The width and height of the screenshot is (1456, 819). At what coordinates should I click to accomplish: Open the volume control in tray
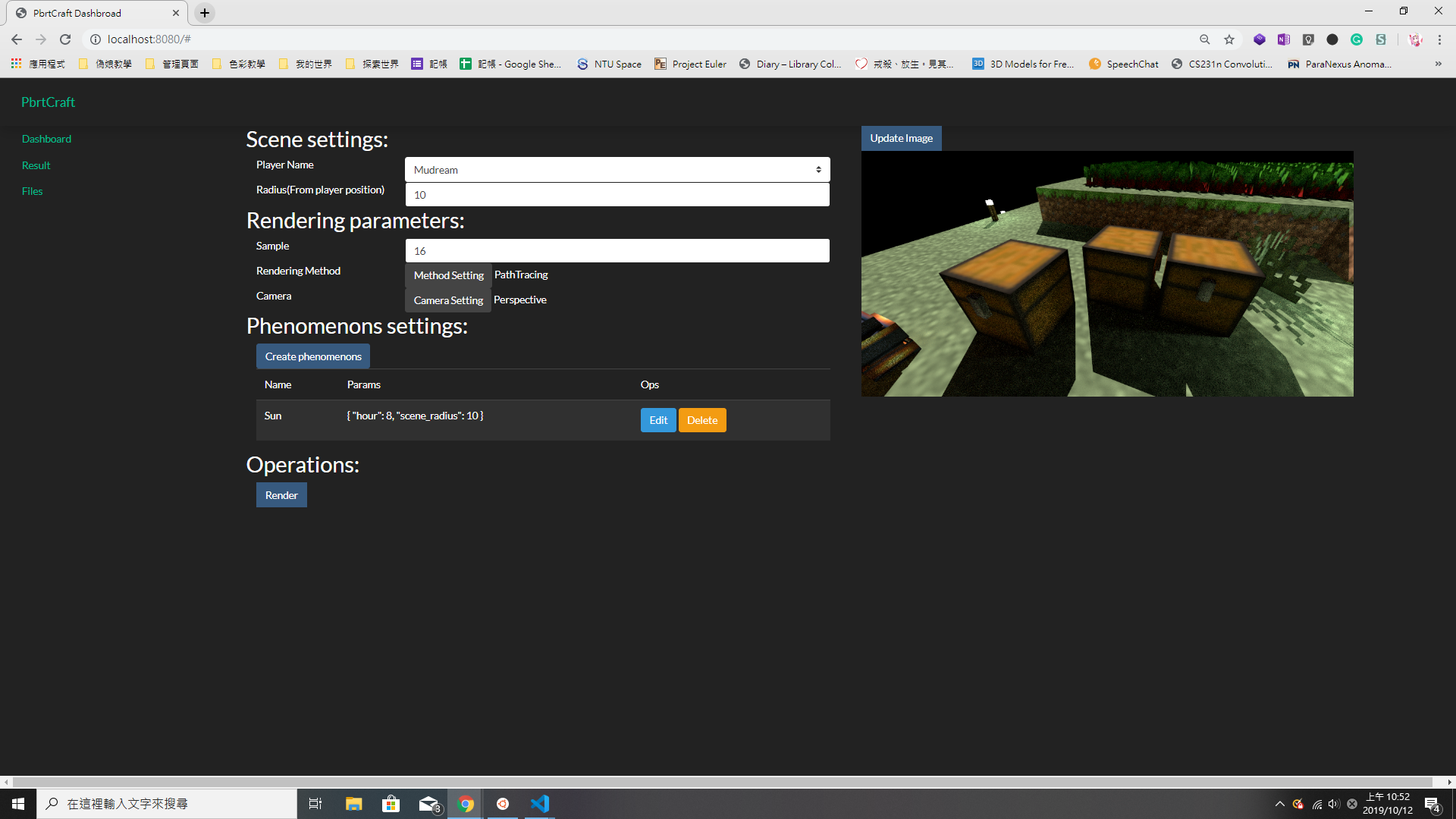pyautogui.click(x=1334, y=804)
